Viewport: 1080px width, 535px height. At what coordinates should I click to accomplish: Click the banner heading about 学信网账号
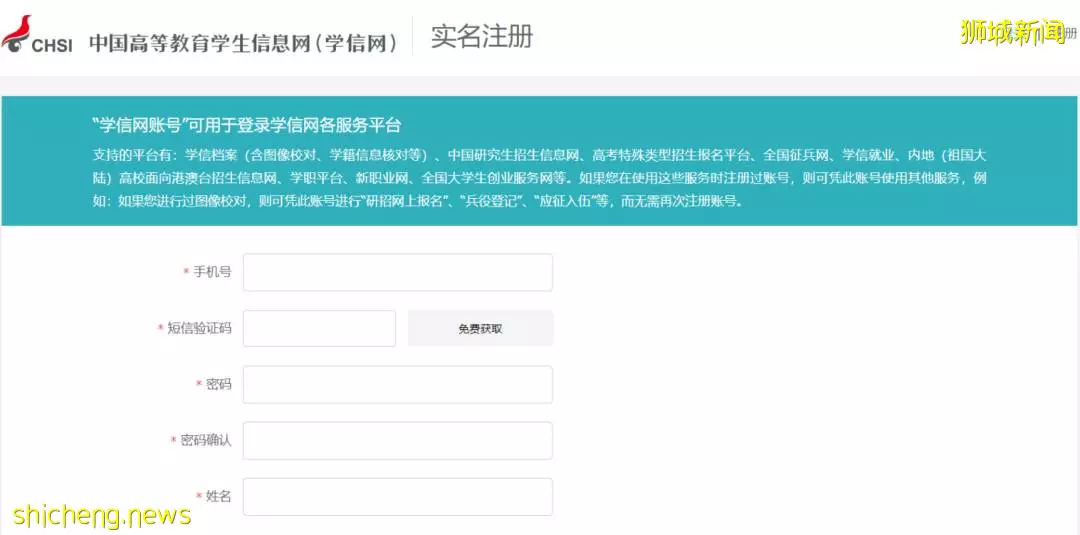click(246, 125)
